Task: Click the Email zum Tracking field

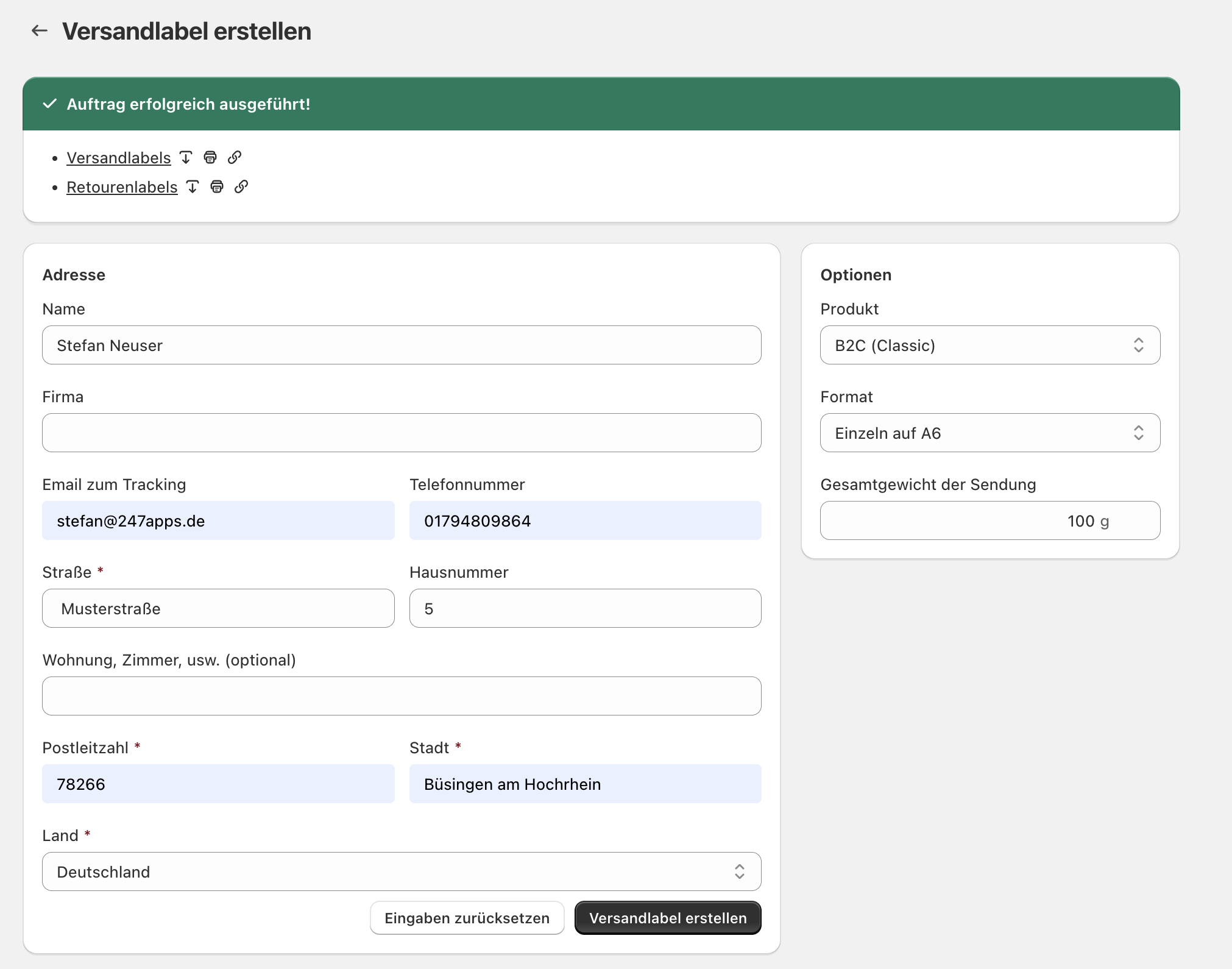Action: click(218, 520)
